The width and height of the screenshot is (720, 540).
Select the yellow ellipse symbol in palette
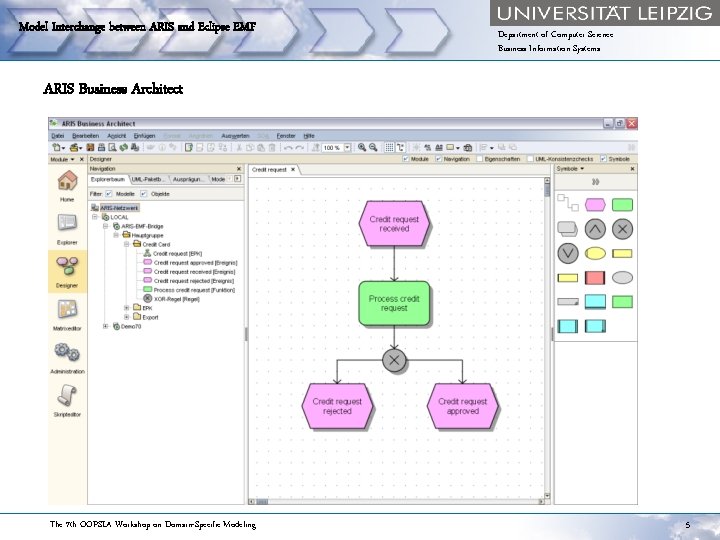tap(595, 253)
